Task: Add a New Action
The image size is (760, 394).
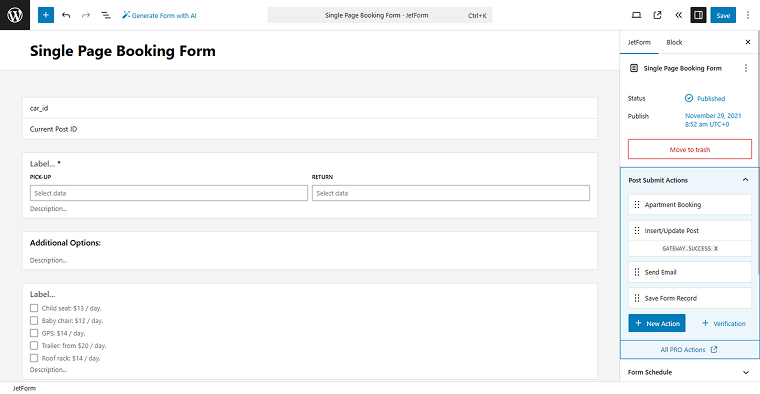Action: [x=657, y=323]
